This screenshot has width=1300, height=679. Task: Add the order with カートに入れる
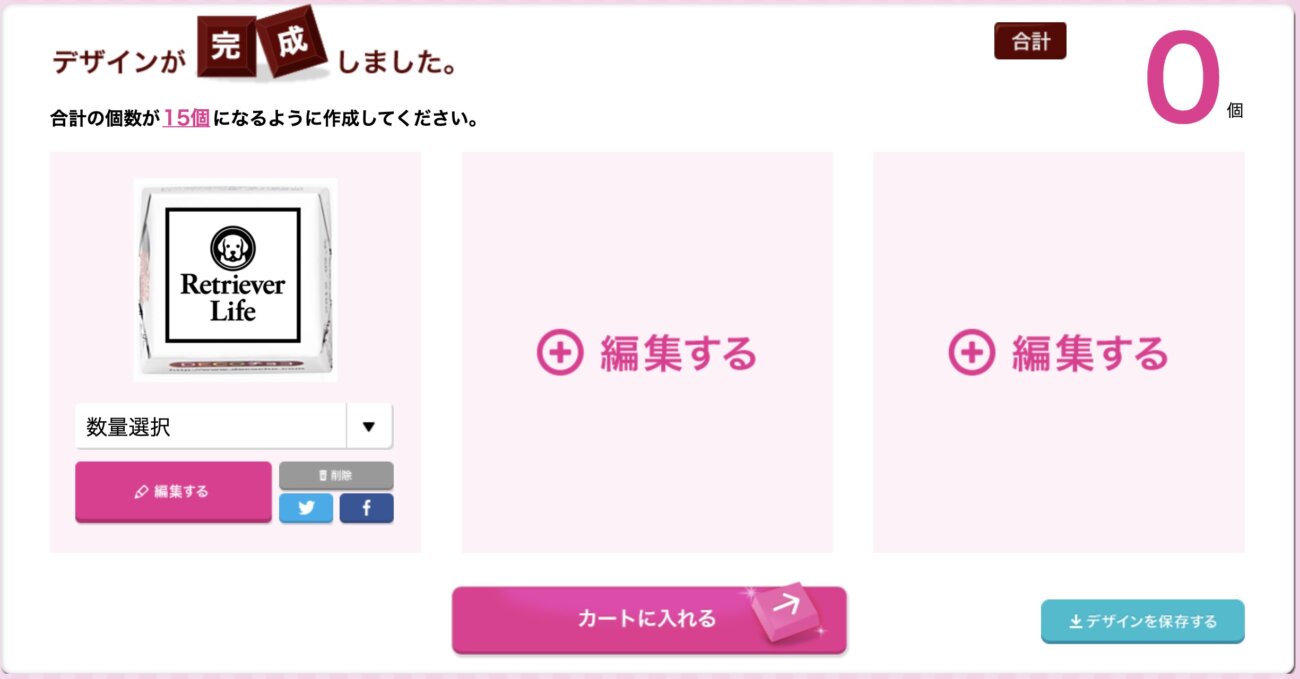(x=649, y=619)
